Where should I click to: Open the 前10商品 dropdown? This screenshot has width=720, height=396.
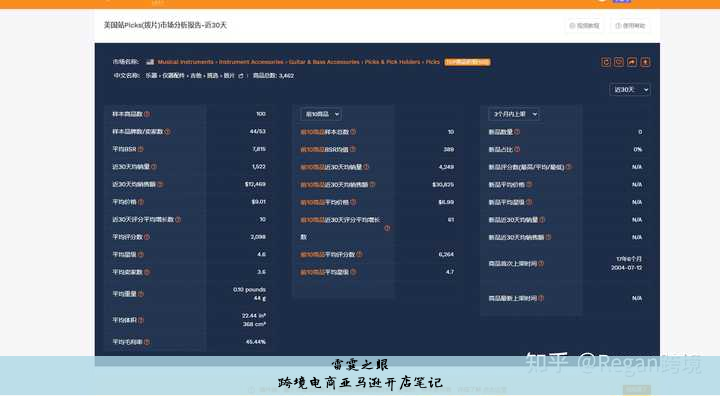coord(321,114)
